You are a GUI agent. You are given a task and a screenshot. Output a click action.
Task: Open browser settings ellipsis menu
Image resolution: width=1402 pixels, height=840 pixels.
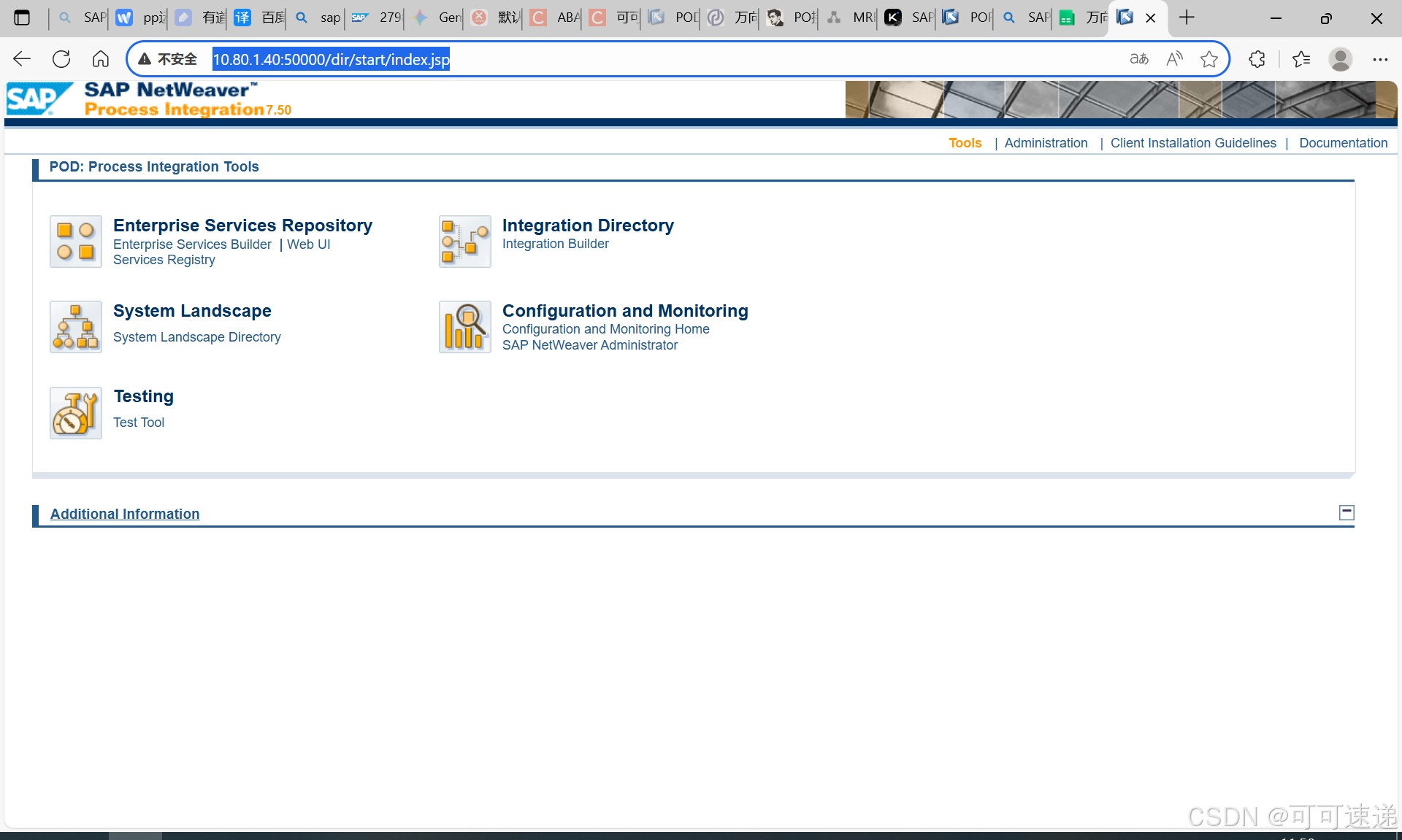(x=1379, y=59)
